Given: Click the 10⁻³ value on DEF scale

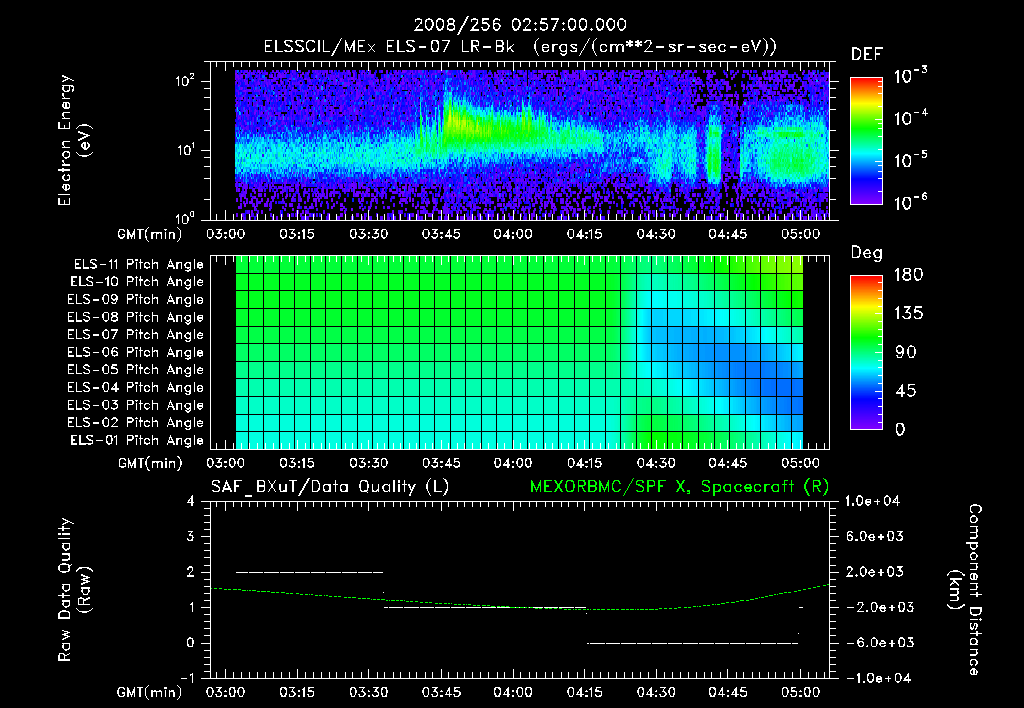Looking at the screenshot, I should [910, 75].
